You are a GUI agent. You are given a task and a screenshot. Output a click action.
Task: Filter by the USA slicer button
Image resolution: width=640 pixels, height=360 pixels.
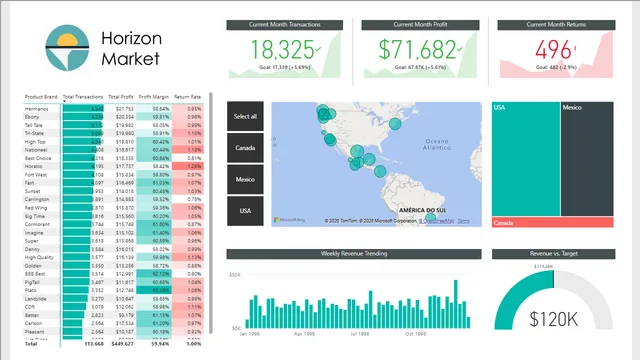pyautogui.click(x=245, y=211)
